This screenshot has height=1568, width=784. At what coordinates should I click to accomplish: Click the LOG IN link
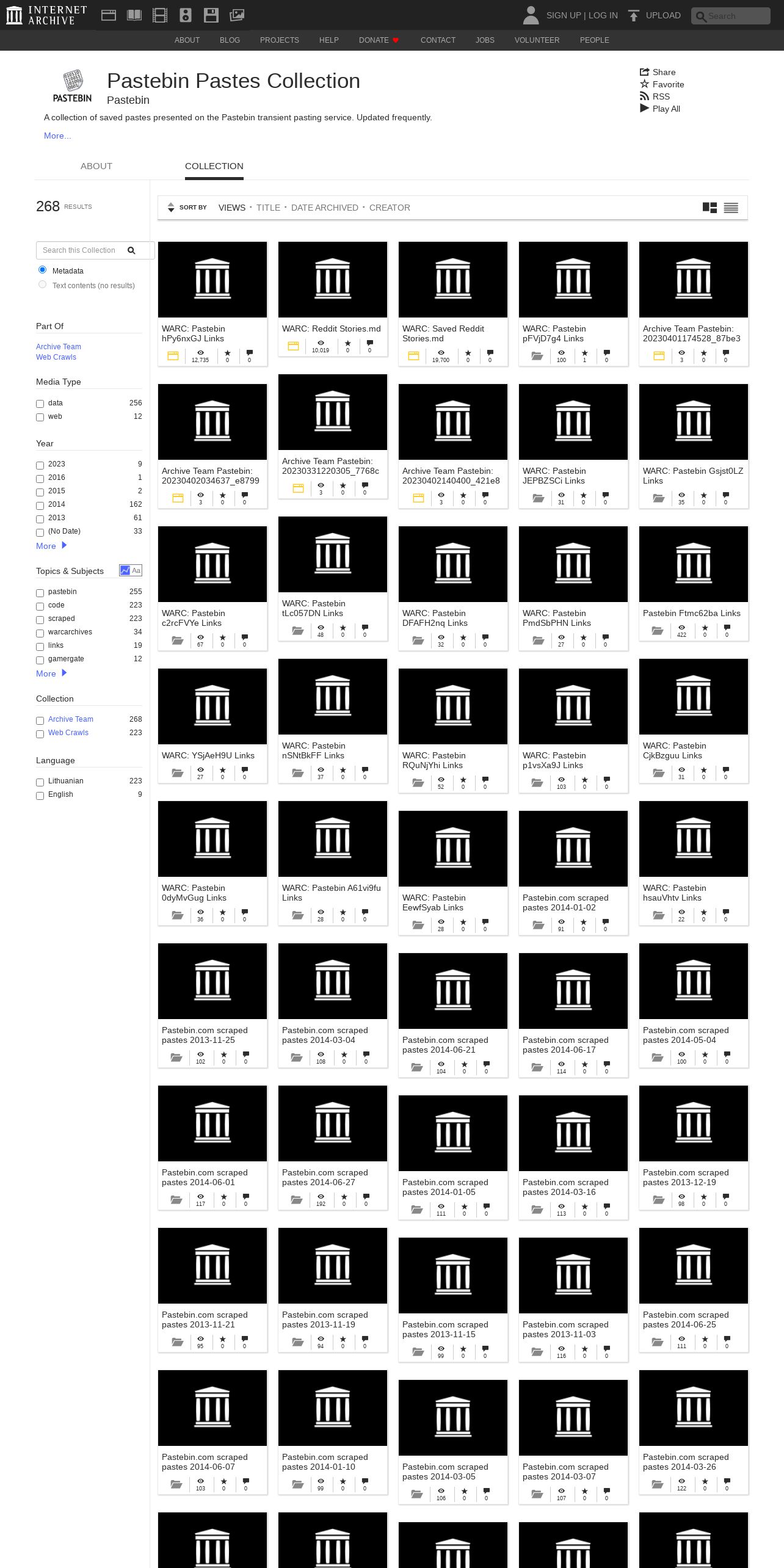pos(603,15)
